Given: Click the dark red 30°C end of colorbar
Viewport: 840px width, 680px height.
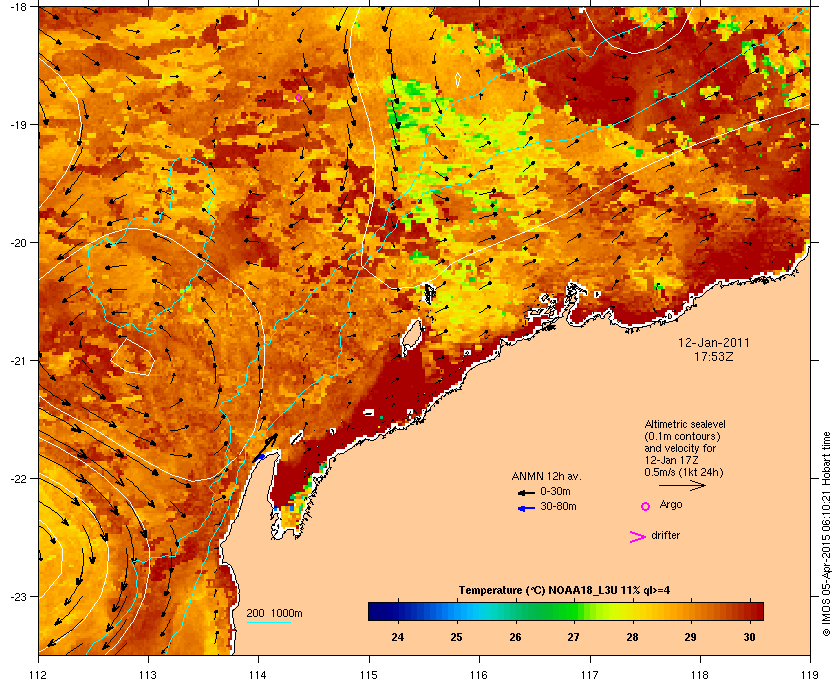Looking at the screenshot, I should (756, 611).
